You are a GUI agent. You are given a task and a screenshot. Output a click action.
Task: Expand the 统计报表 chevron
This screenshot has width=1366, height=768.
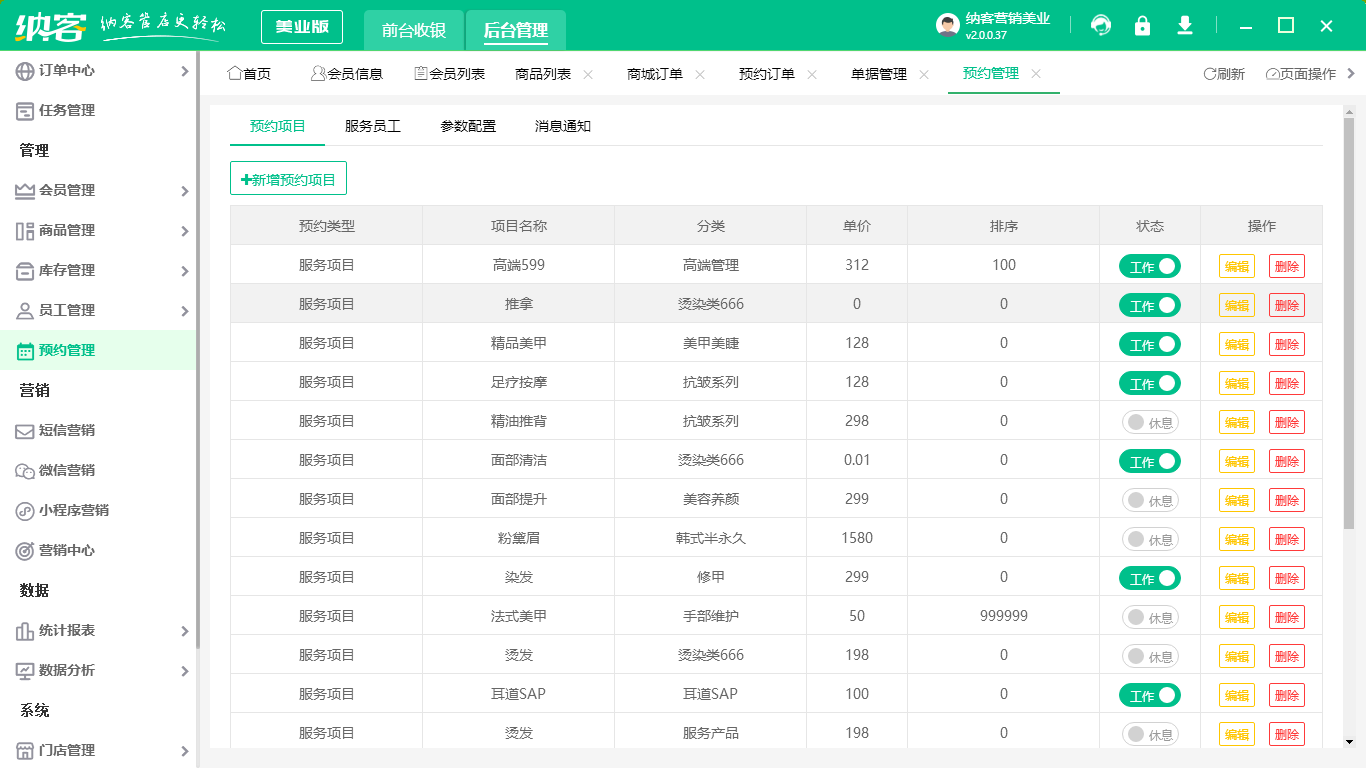tap(185, 631)
